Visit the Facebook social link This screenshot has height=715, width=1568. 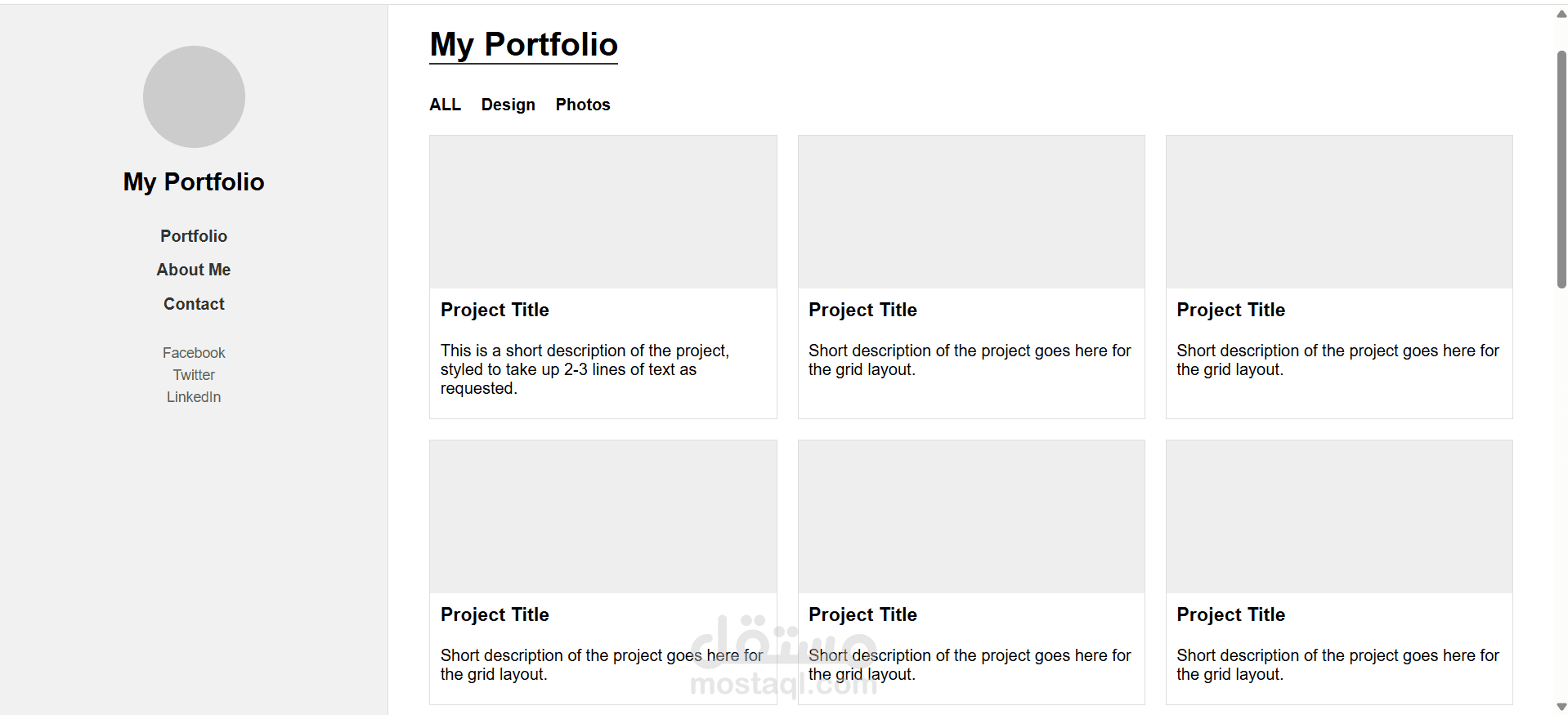(x=194, y=353)
